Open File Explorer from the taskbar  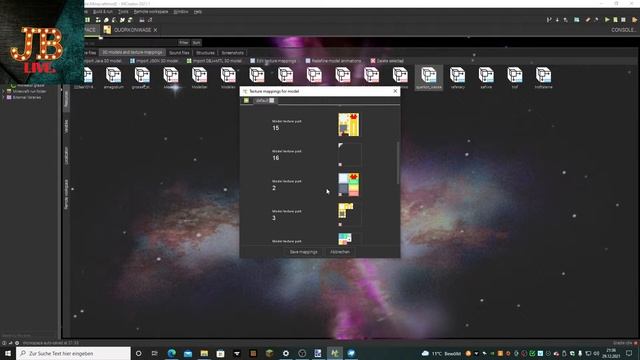click(204, 353)
